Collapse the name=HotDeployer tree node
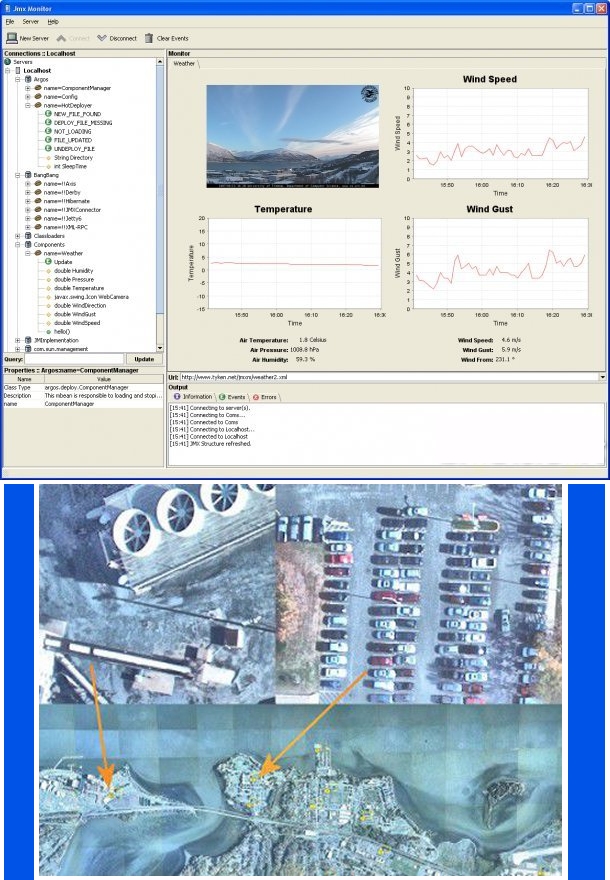Screen dimensions: 610x880 (x=28, y=105)
